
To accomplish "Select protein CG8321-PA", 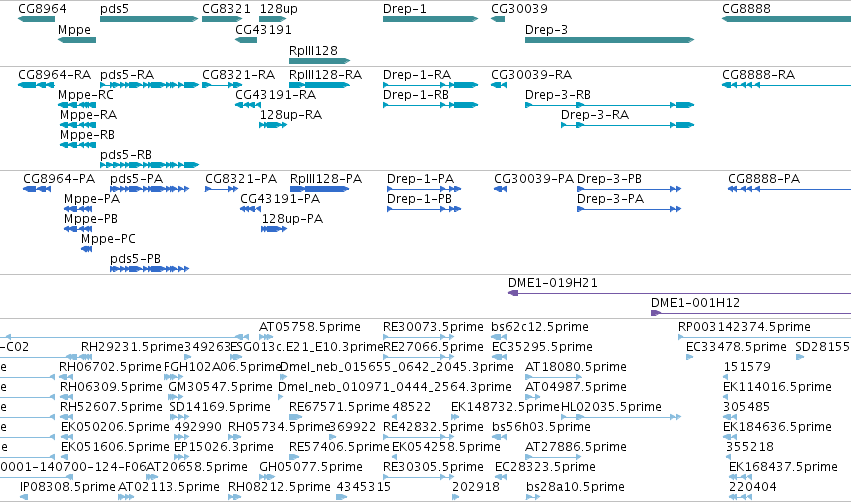I will point(221,189).
